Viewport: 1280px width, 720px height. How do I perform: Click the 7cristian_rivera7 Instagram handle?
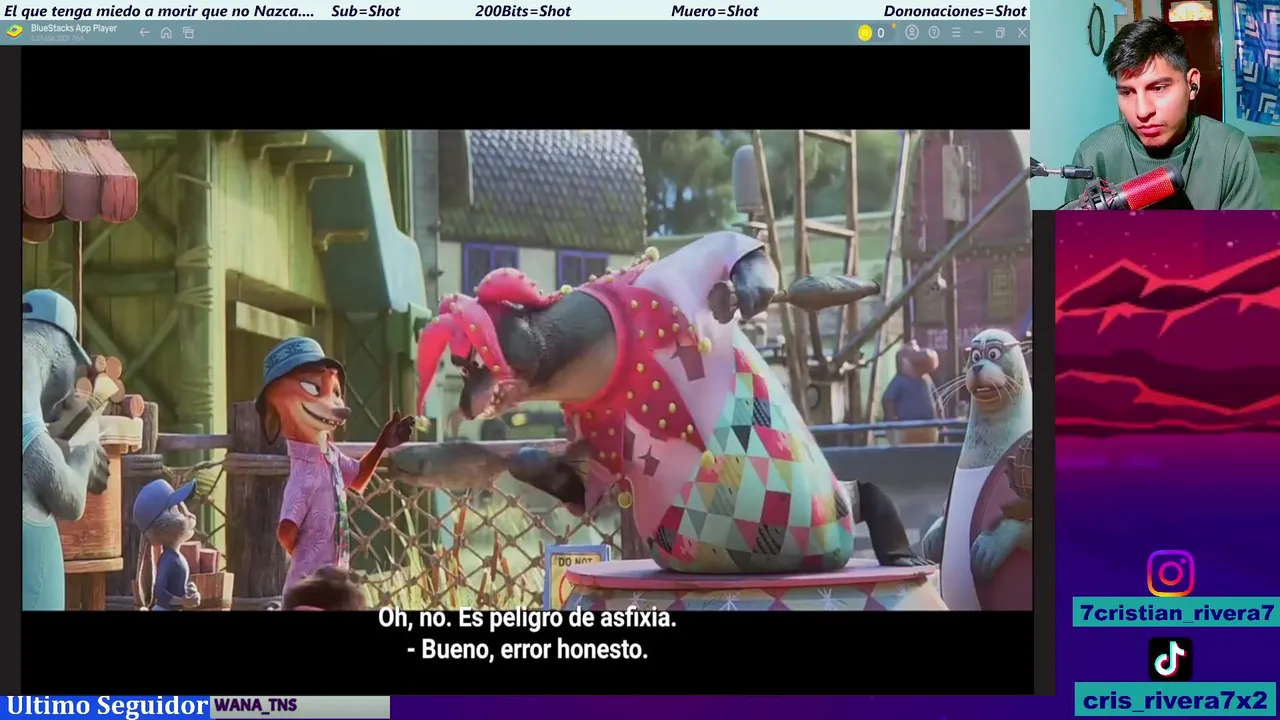click(x=1176, y=613)
